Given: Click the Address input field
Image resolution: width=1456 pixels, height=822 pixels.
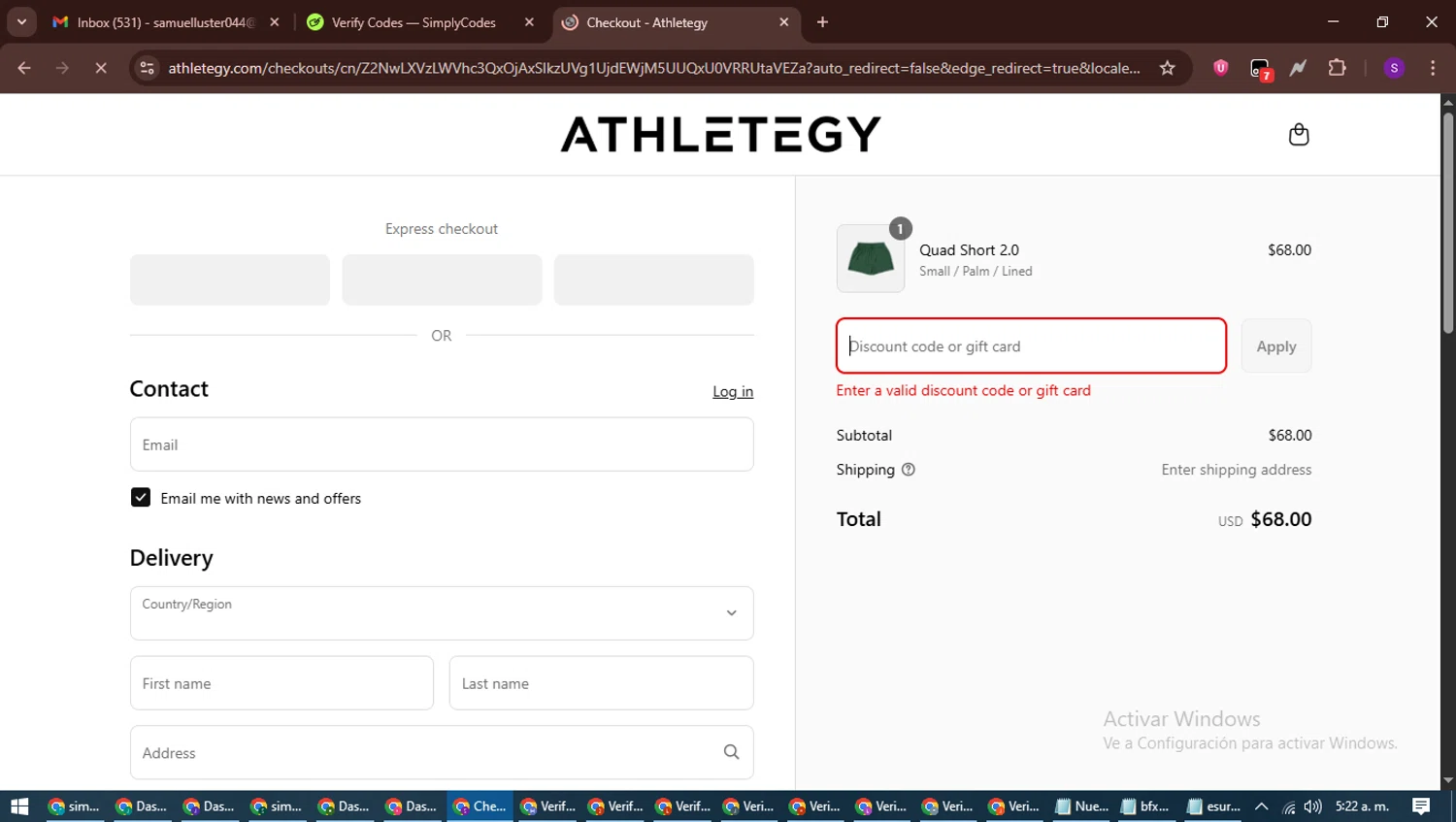Looking at the screenshot, I should [x=442, y=753].
